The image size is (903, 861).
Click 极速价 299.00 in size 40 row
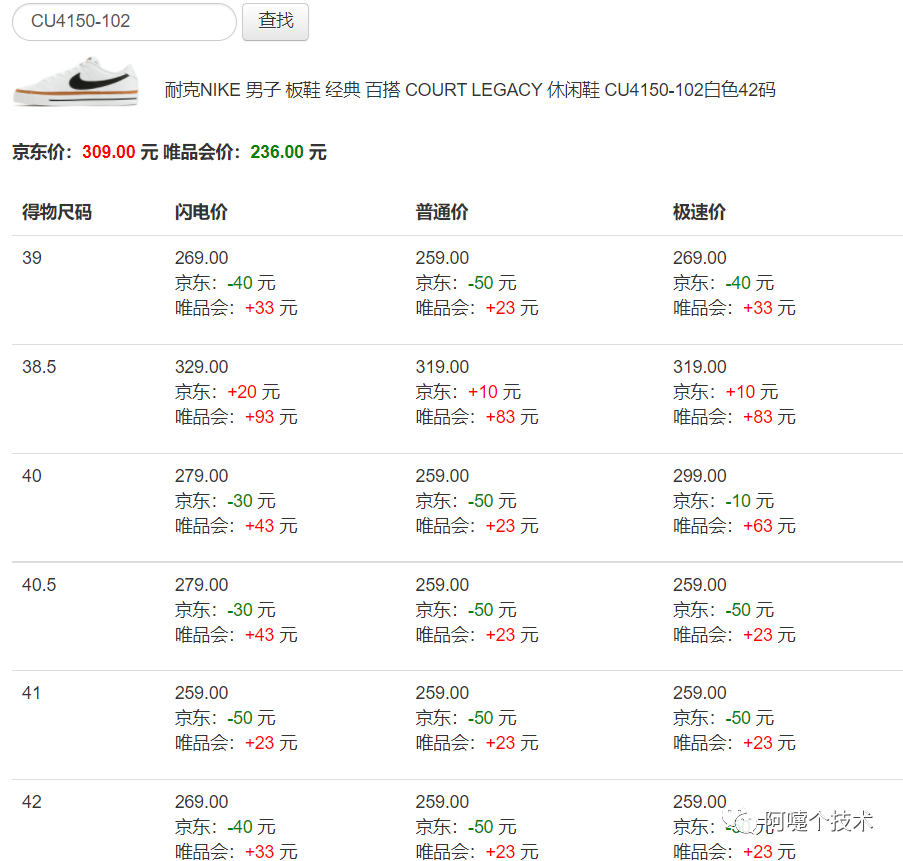[x=700, y=476]
